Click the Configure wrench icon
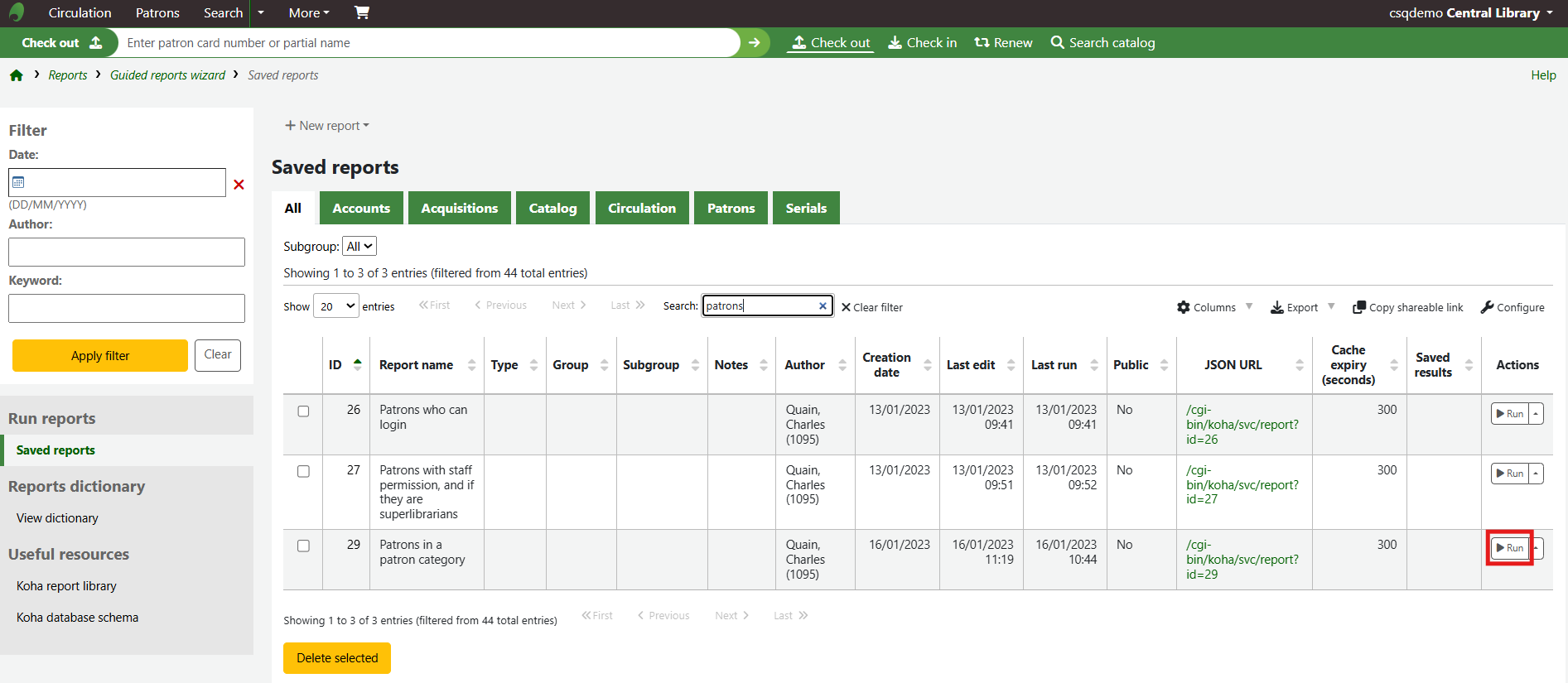 (1488, 307)
